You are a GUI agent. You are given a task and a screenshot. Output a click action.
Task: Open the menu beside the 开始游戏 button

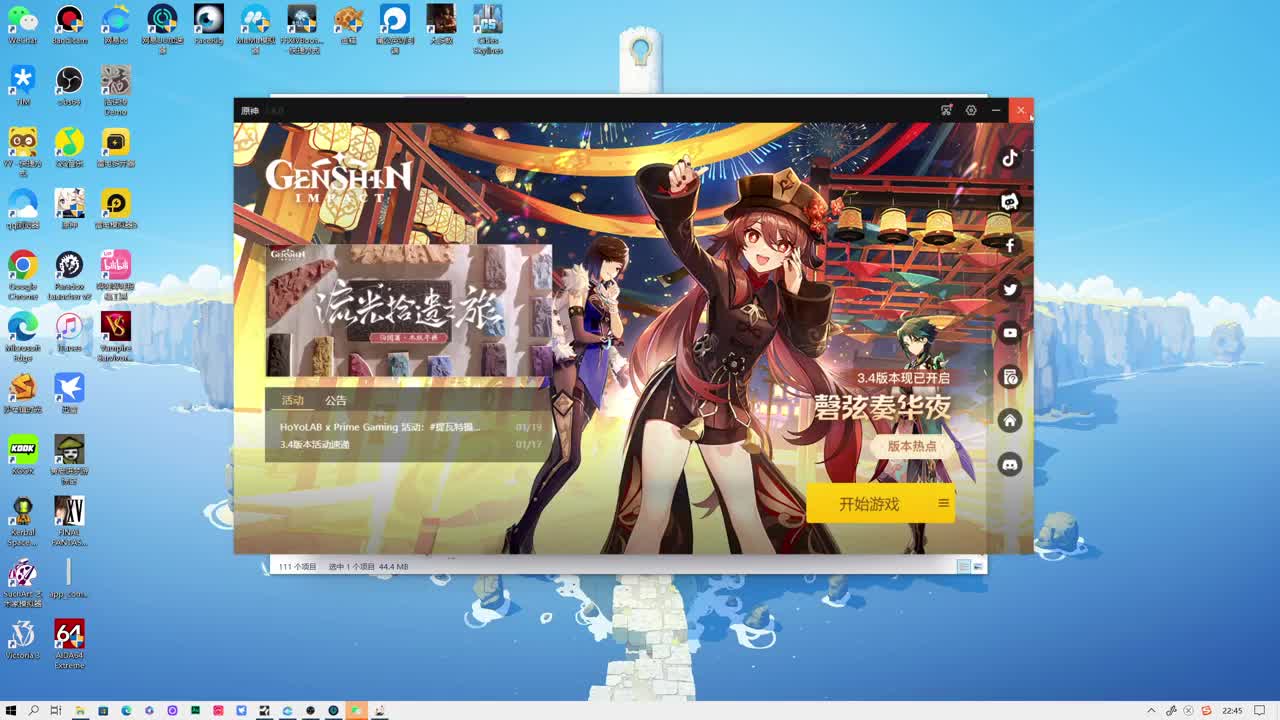(x=943, y=504)
